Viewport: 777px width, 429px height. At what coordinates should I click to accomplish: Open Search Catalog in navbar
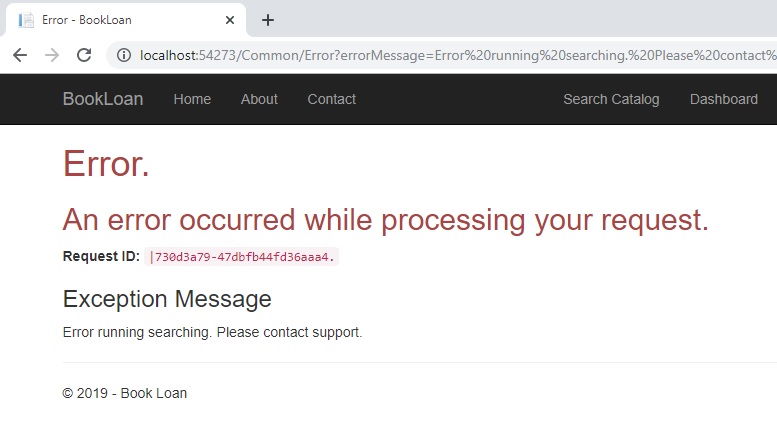click(611, 99)
